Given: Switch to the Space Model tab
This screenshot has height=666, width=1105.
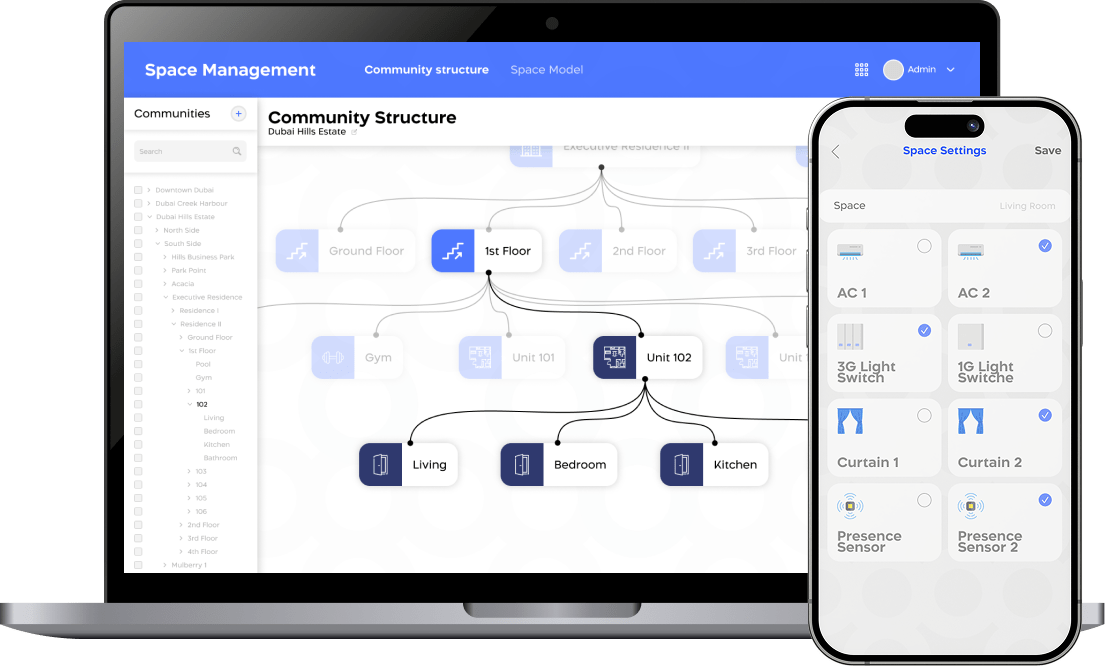Looking at the screenshot, I should pyautogui.click(x=546, y=70).
